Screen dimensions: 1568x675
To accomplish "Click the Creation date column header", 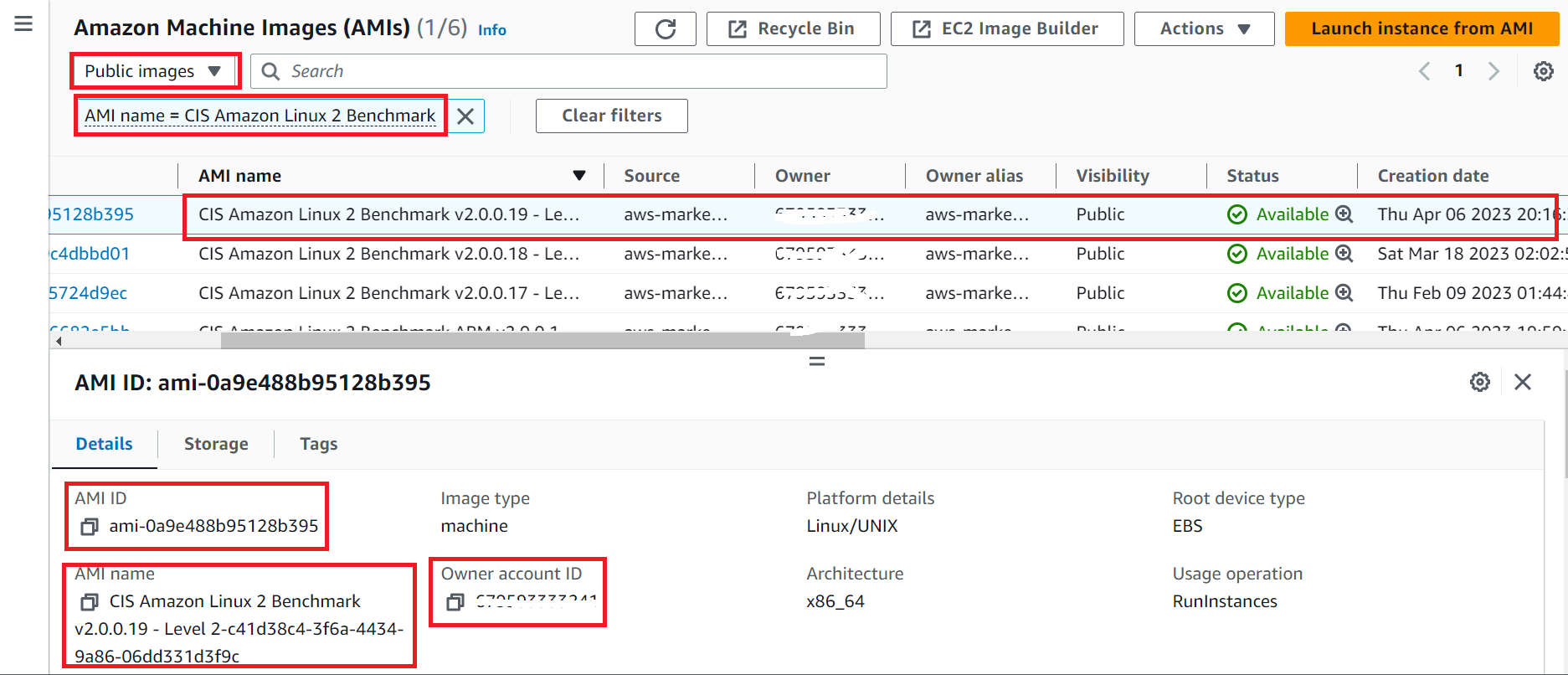I will pos(1433,176).
